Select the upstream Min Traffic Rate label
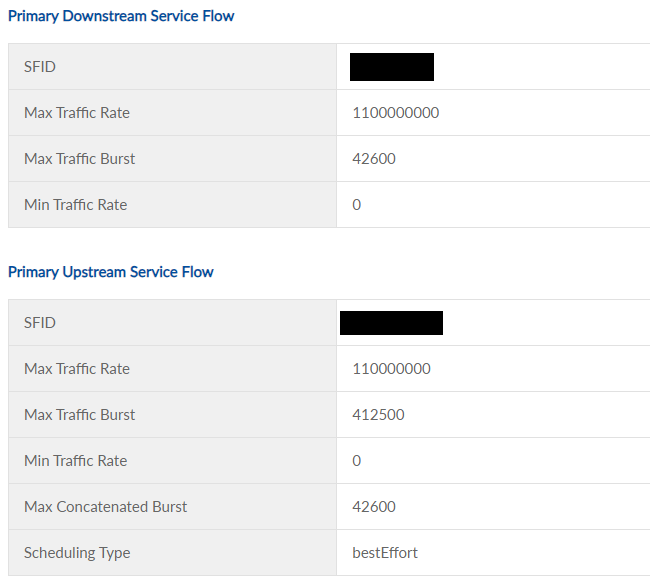 coord(76,461)
